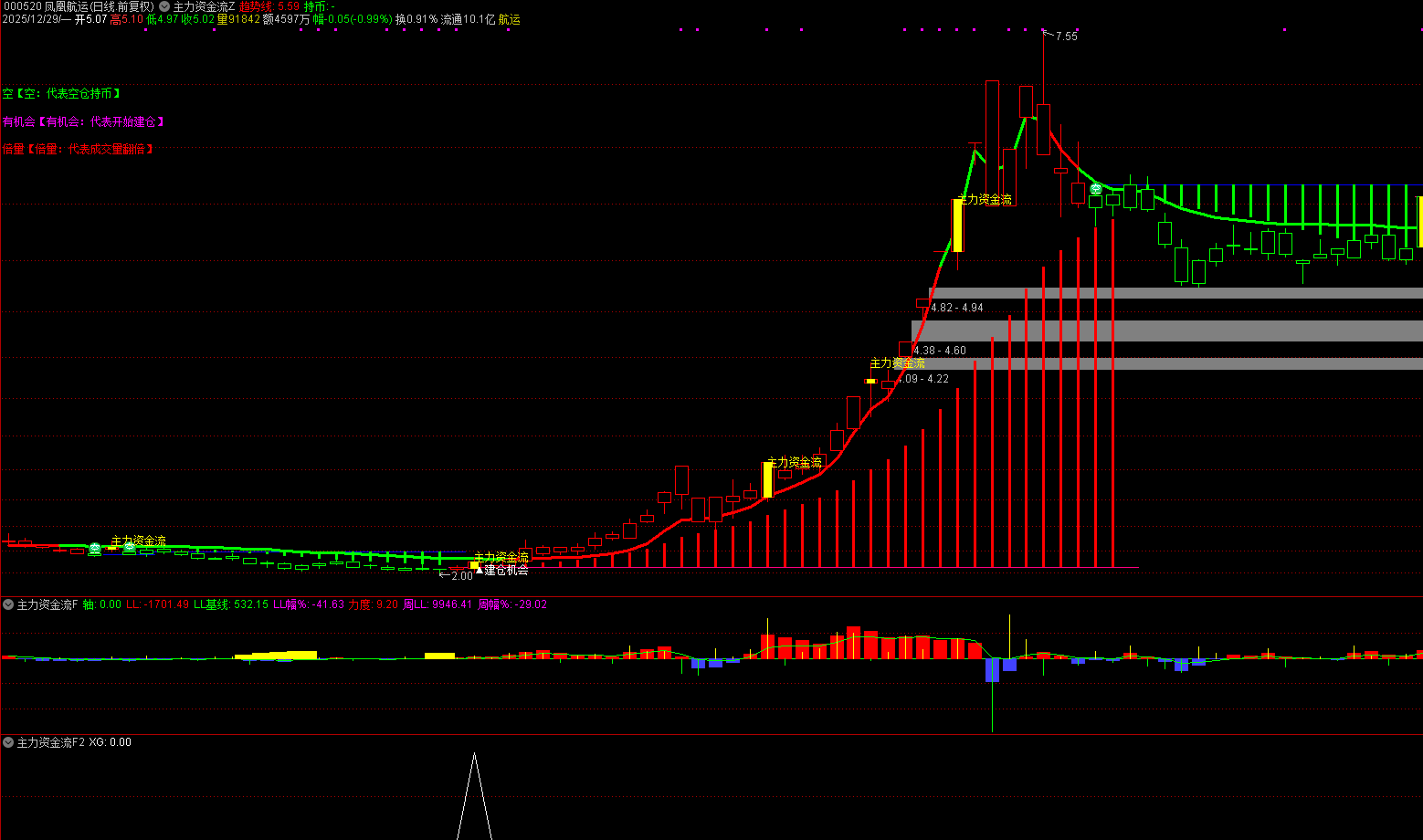
Task: Click the 主力资金流 label near the 7.55 peak
Action: click(985, 200)
